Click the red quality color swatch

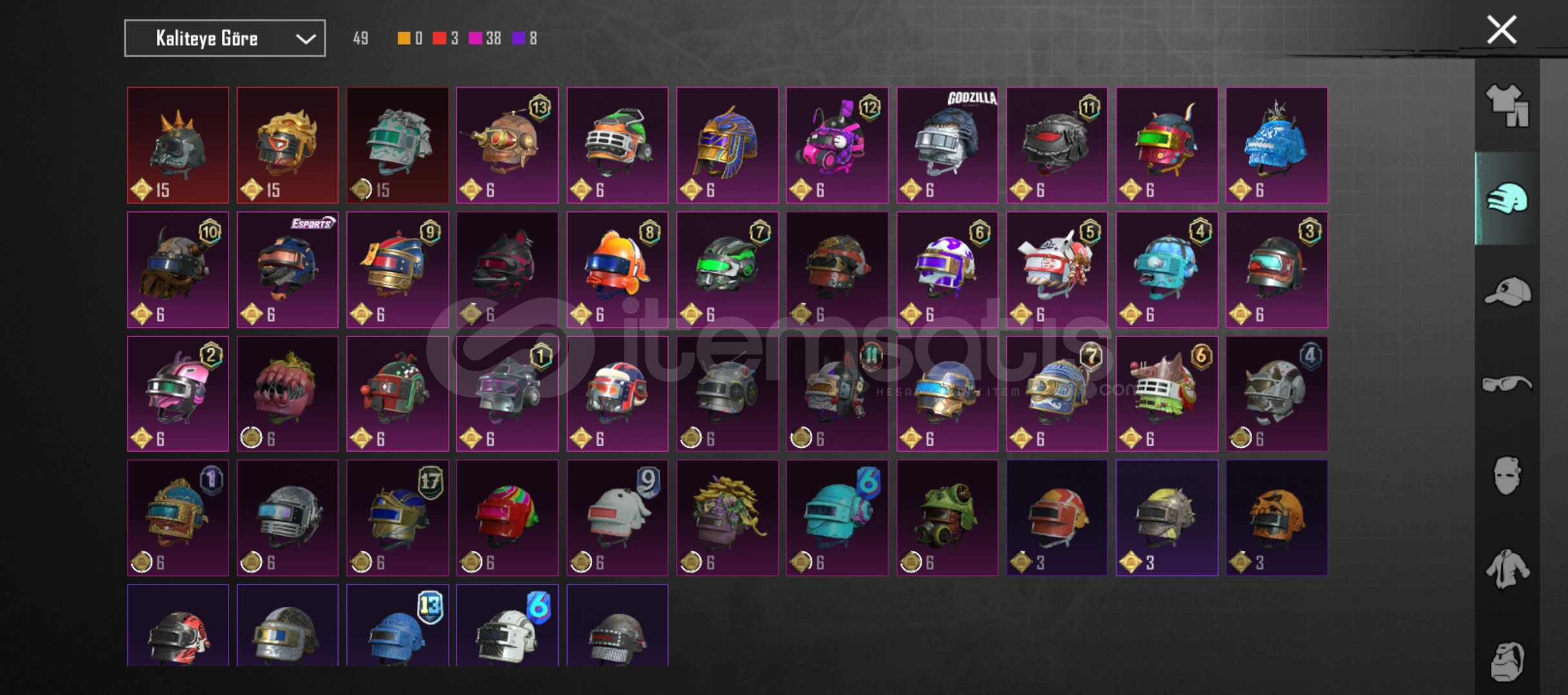click(439, 39)
